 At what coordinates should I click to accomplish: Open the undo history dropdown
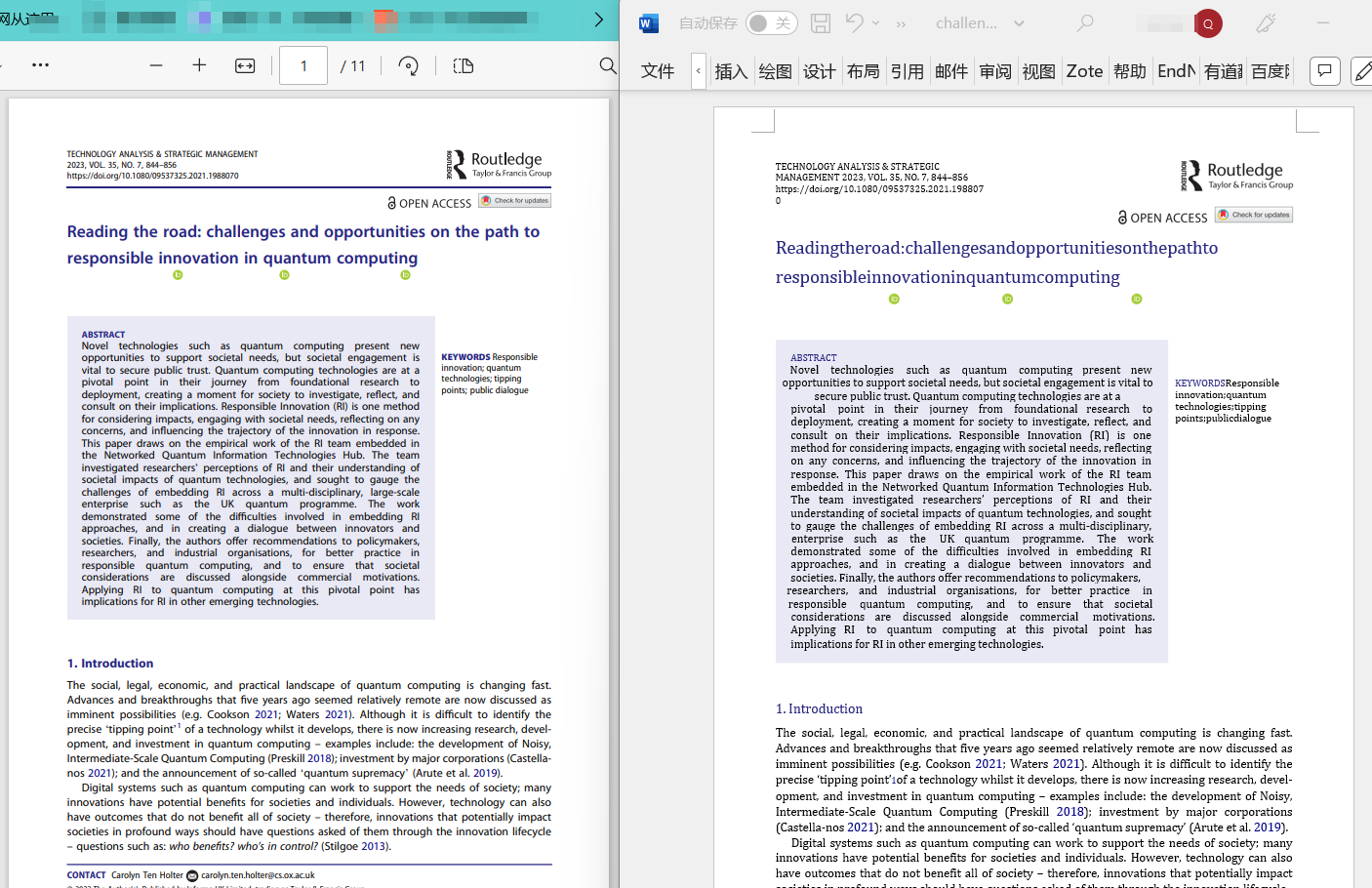(x=875, y=23)
